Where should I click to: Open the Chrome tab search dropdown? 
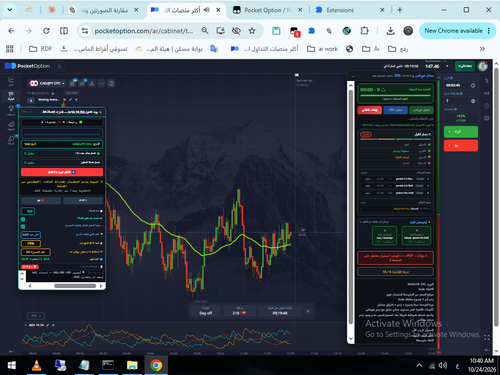point(10,10)
